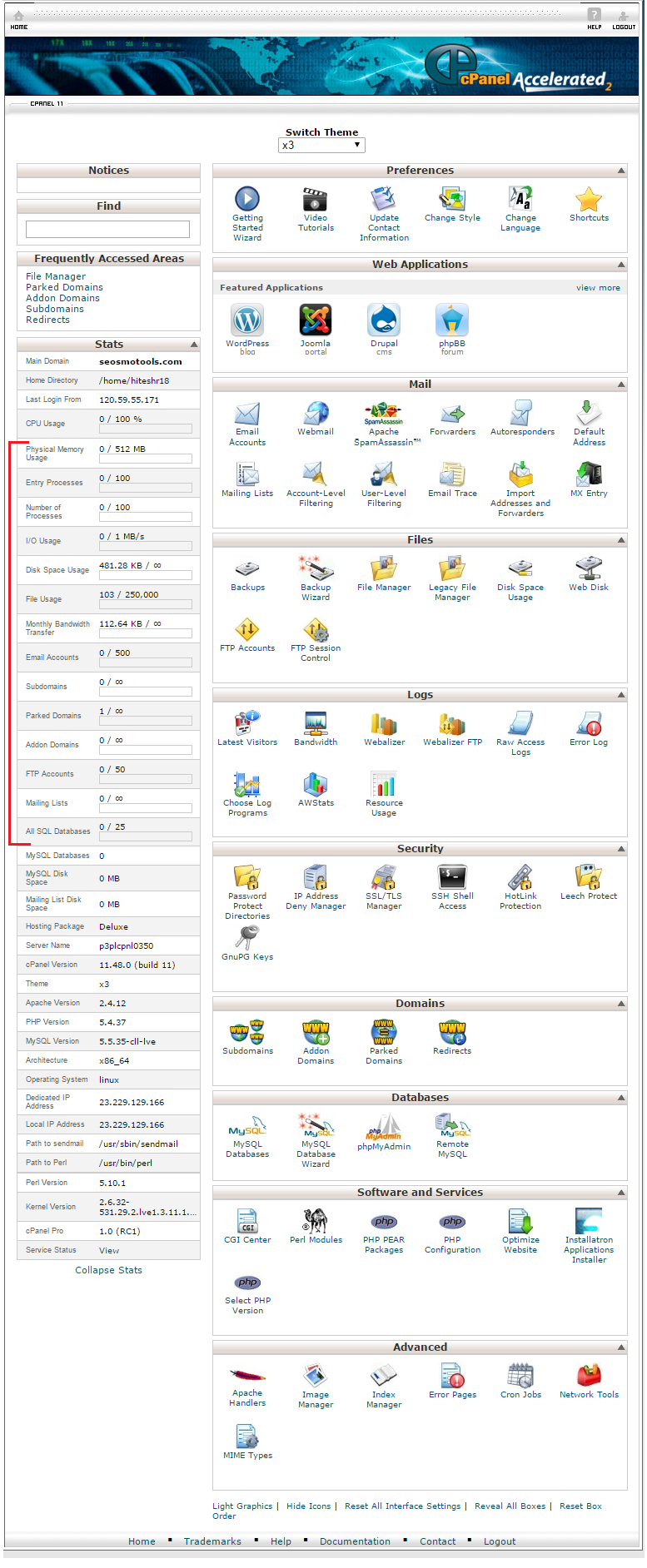This screenshot has height=1568, width=647.
Task: Open Parked Domains in Frequently Accessed Areas
Action: [64, 287]
